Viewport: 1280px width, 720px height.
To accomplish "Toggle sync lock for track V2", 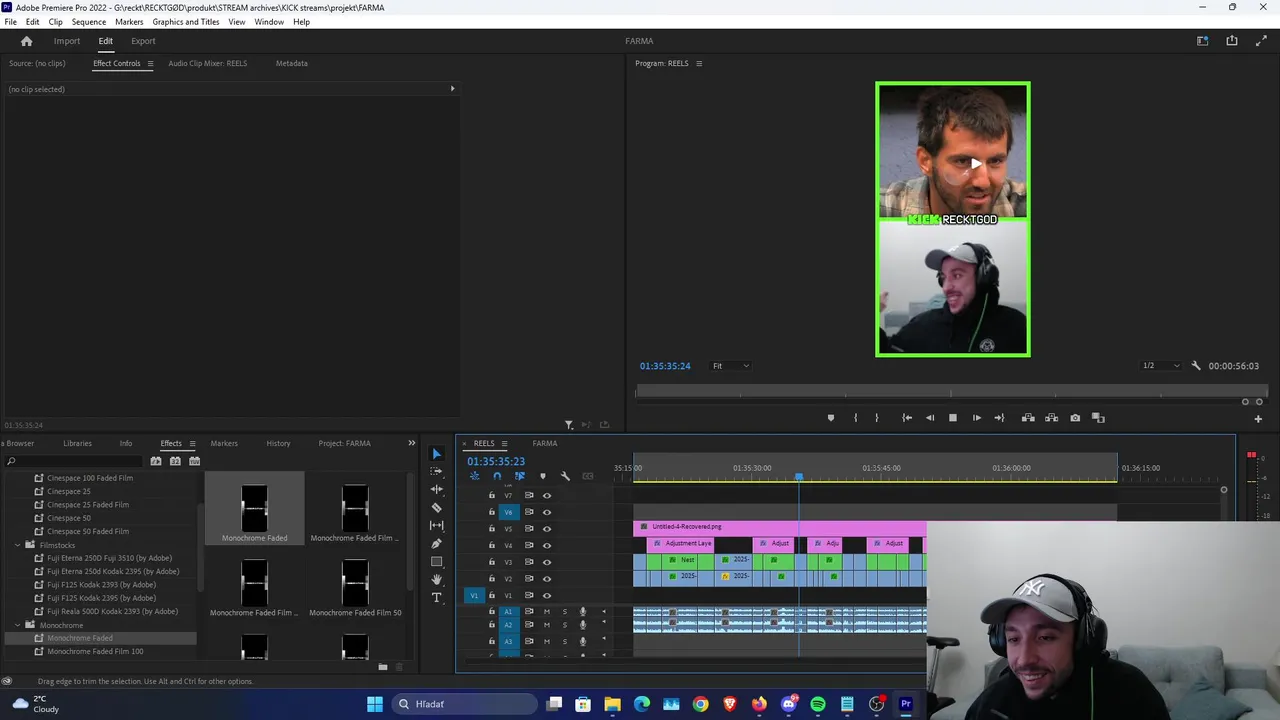I will point(529,578).
